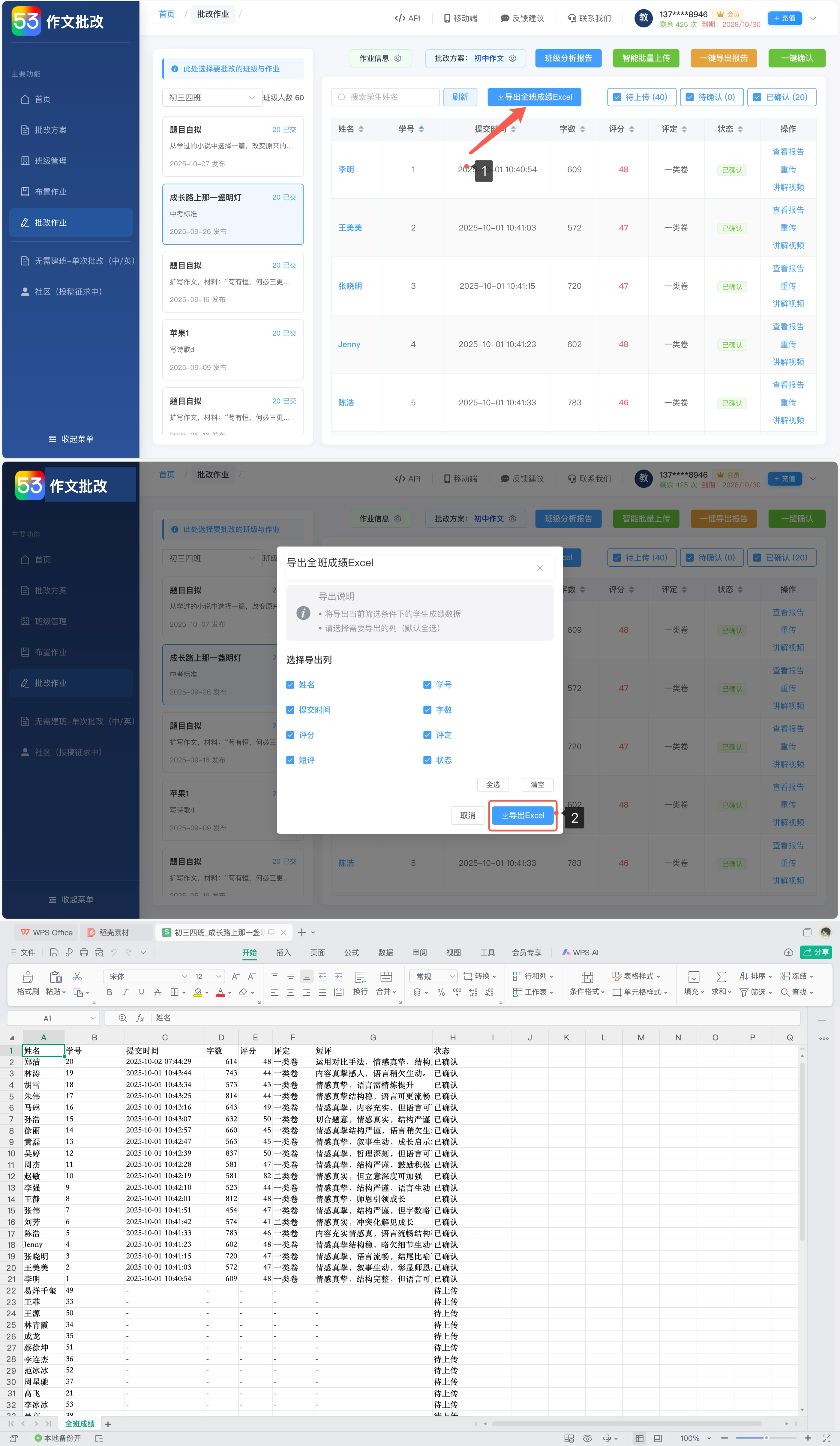Click the zoom-in plus icon in status bar
840x1446 pixels.
pos(808,1438)
